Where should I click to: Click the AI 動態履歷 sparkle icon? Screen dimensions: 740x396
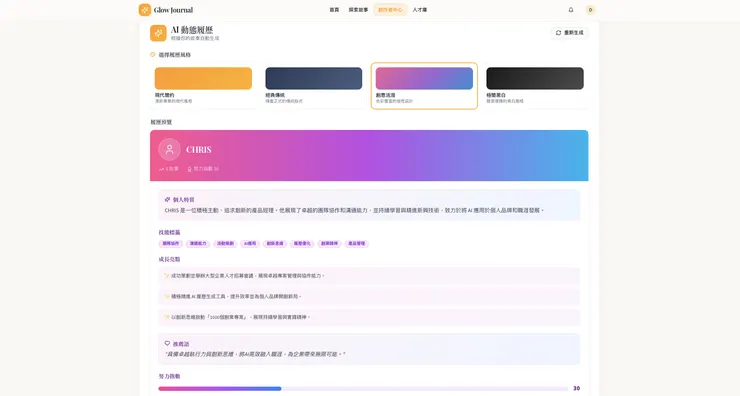coord(158,33)
